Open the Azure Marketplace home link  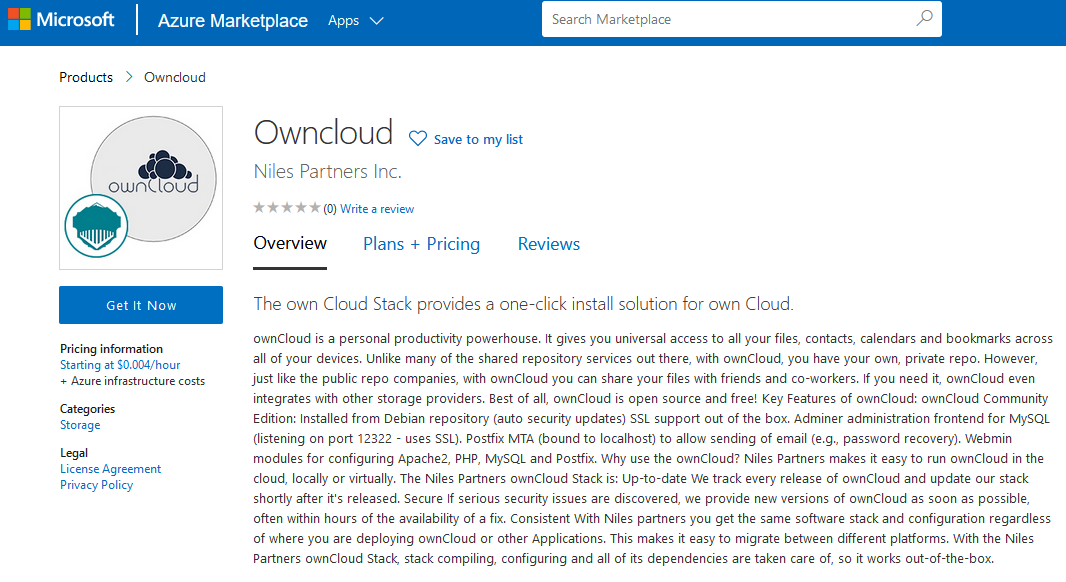point(233,21)
